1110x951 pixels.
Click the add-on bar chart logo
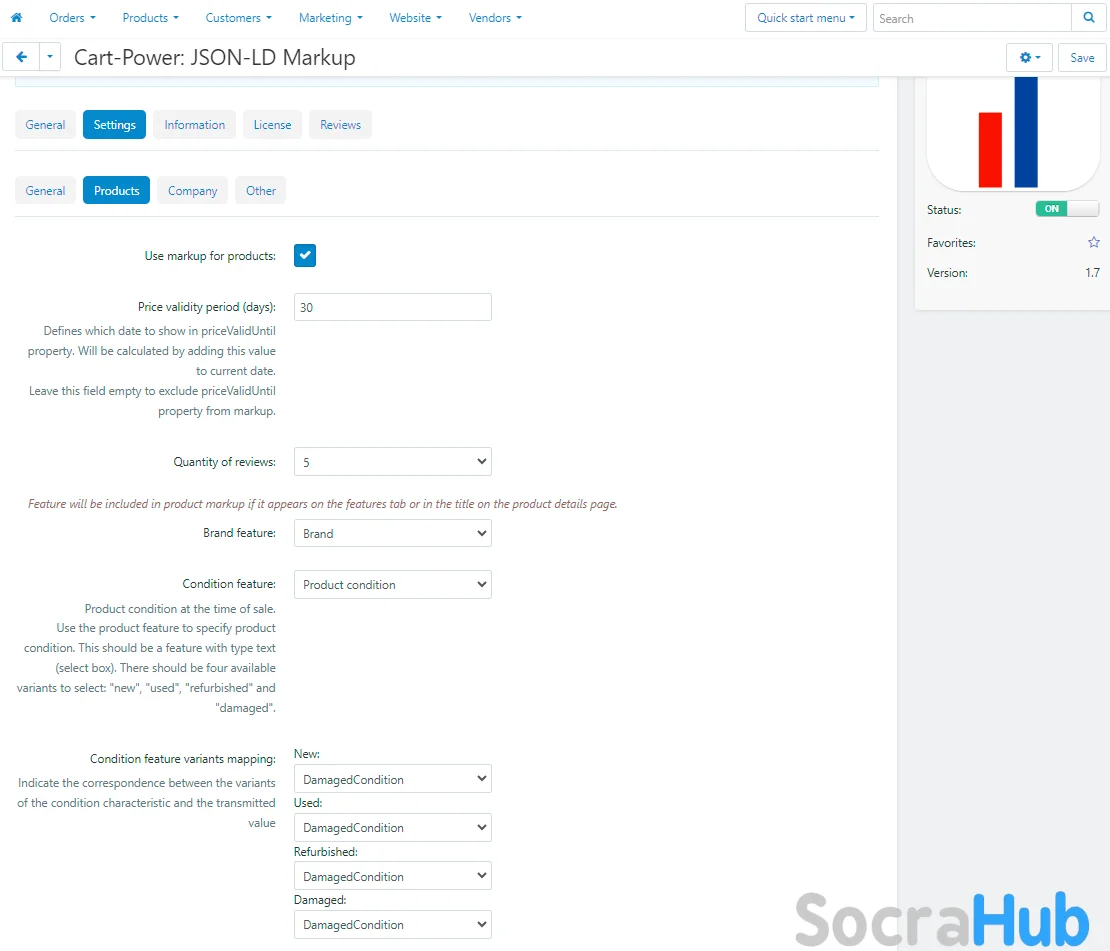1012,133
